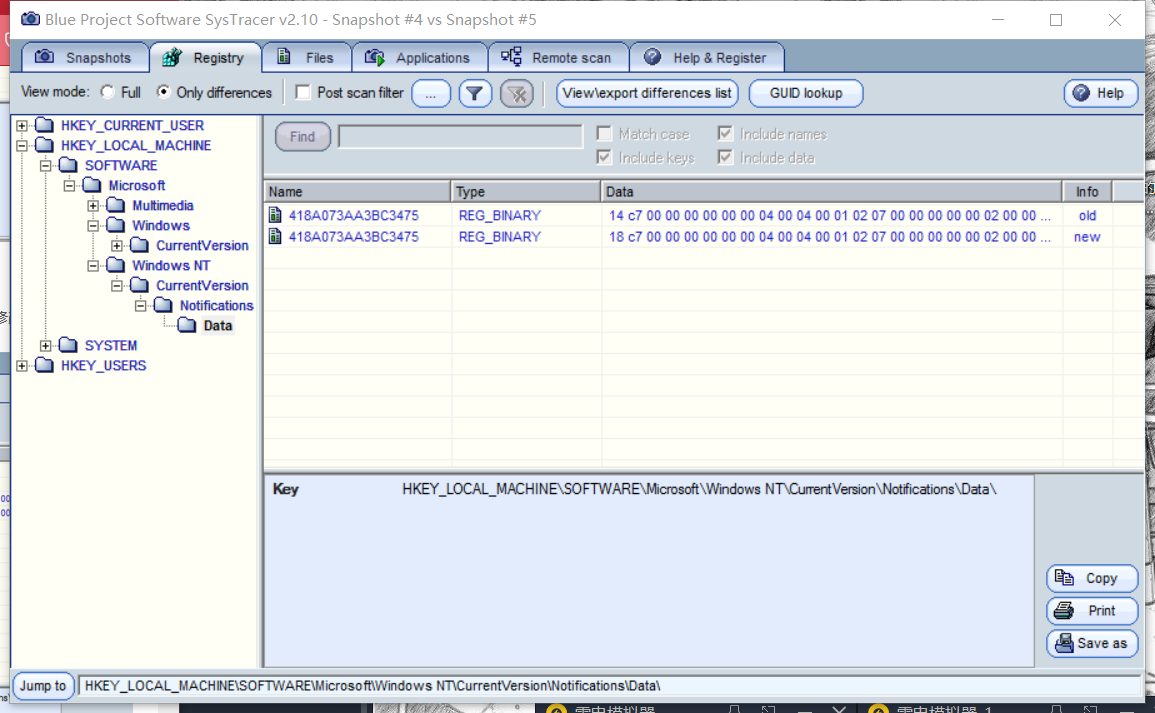Click the Windows NT folder icon

tap(116, 264)
